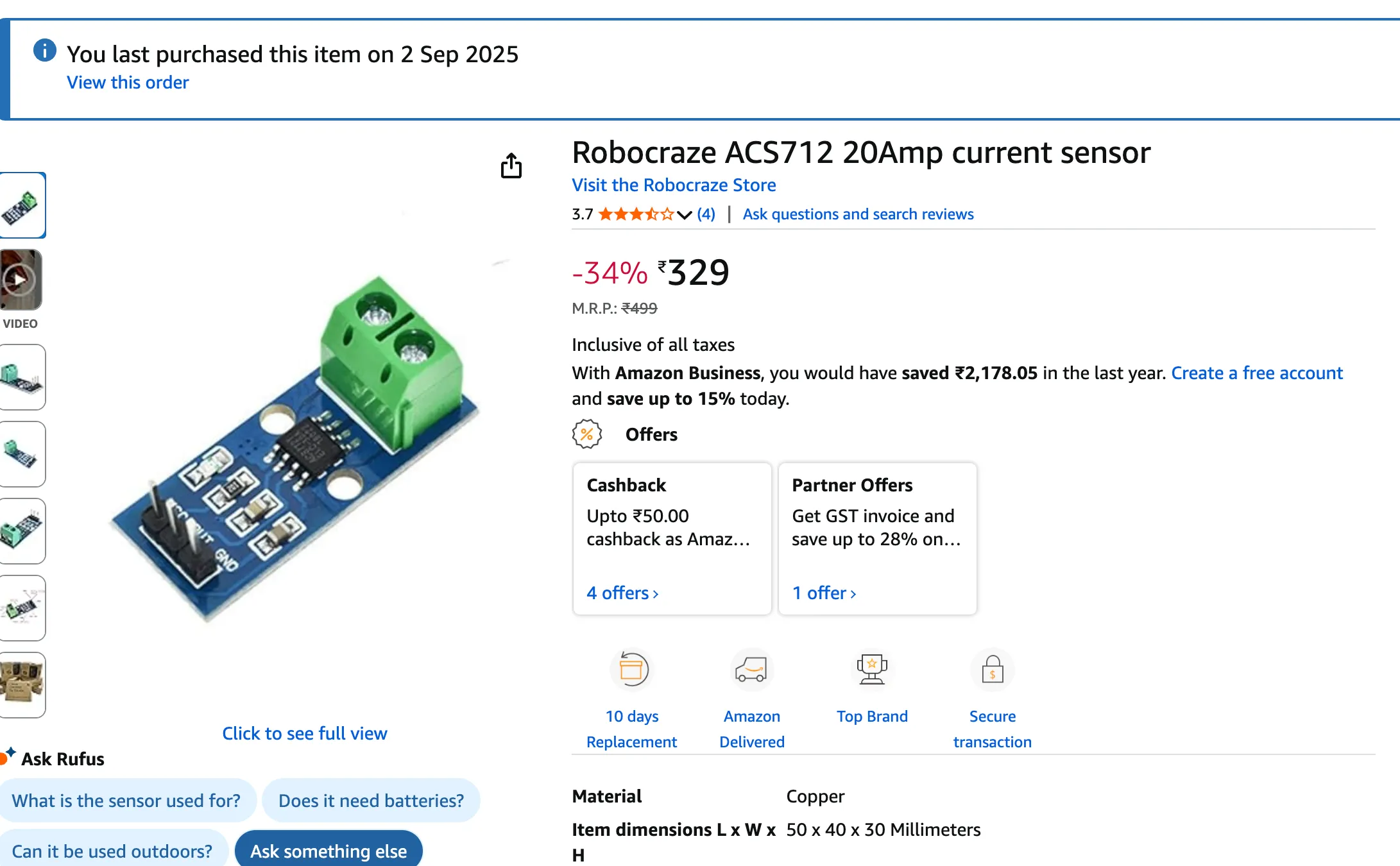Click the share icon above product image
1400x866 pixels.
point(511,166)
